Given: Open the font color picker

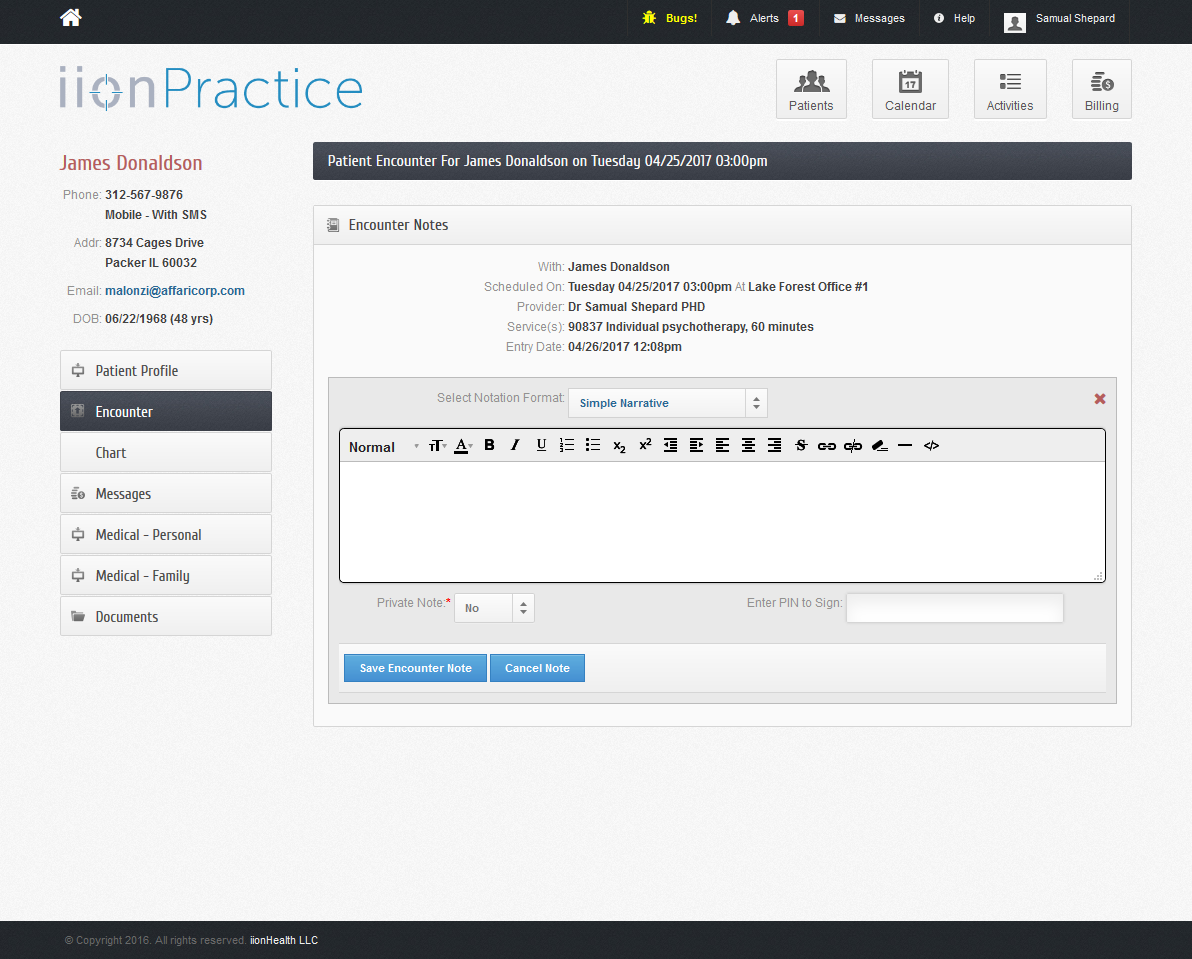Looking at the screenshot, I should (463, 446).
